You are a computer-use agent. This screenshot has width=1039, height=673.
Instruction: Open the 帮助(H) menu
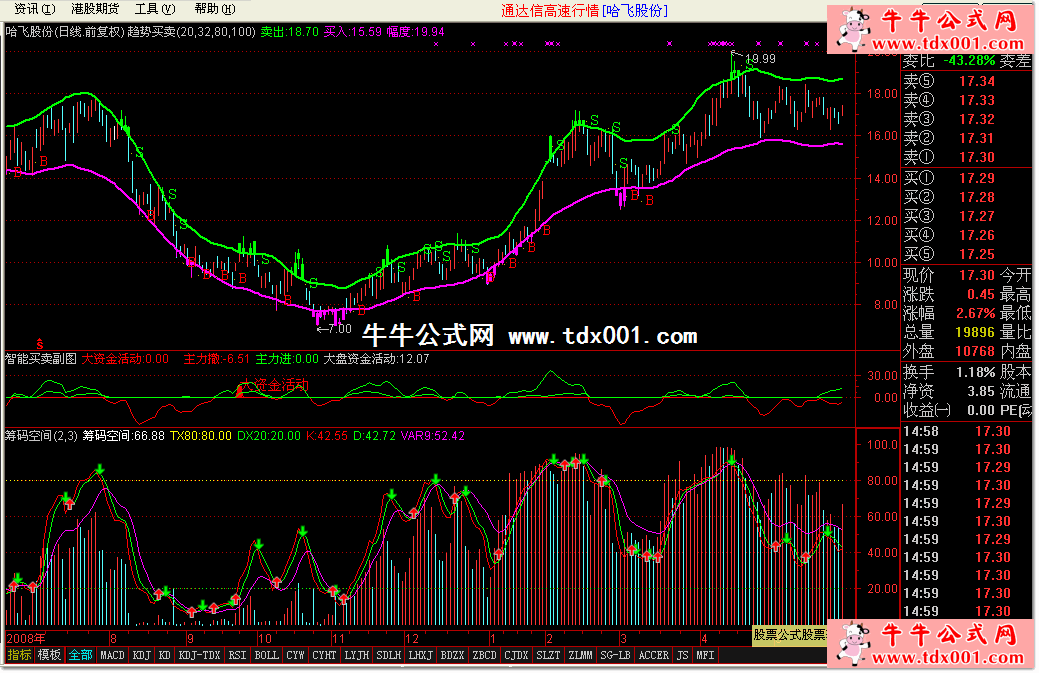point(215,9)
